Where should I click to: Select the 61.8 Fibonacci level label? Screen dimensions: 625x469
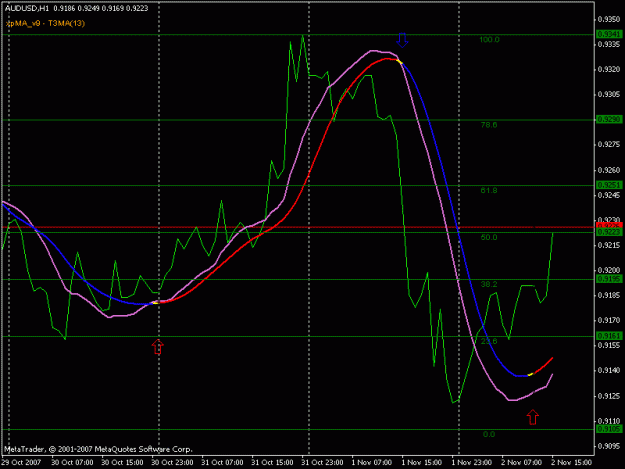(x=489, y=190)
